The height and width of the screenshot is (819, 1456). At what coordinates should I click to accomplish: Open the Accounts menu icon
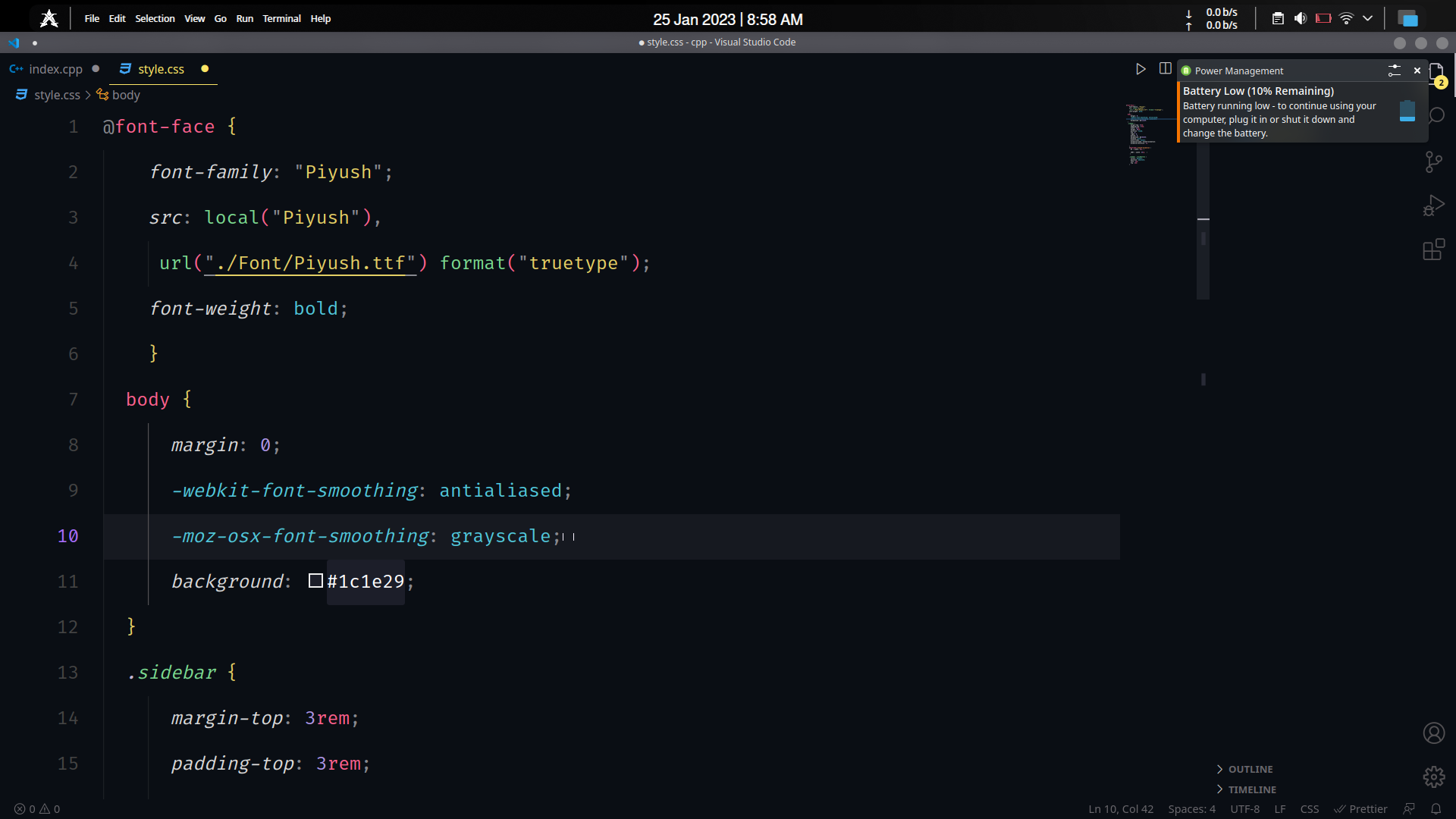coord(1433,733)
